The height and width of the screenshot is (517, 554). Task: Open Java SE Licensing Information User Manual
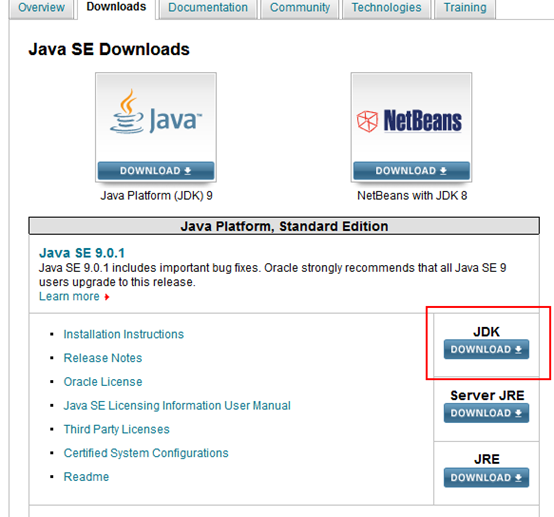pos(177,405)
